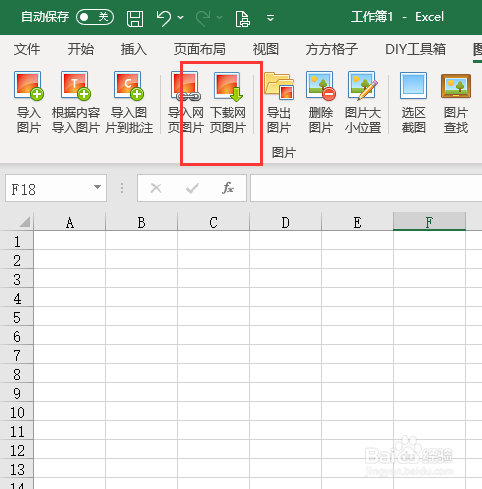Select column A header
This screenshot has width=482, height=489.
pyautogui.click(x=69, y=221)
